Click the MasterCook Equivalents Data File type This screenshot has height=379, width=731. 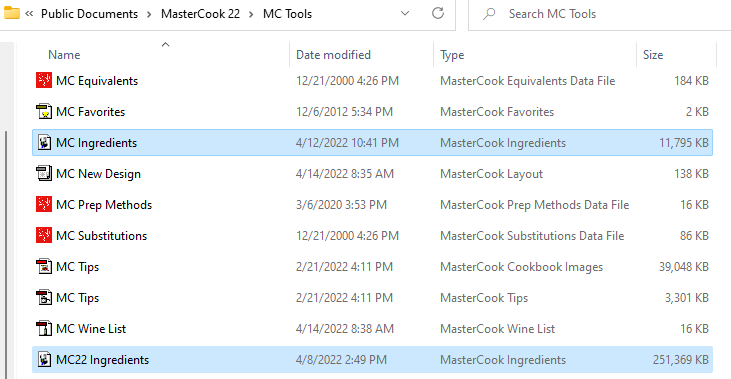[528, 81]
